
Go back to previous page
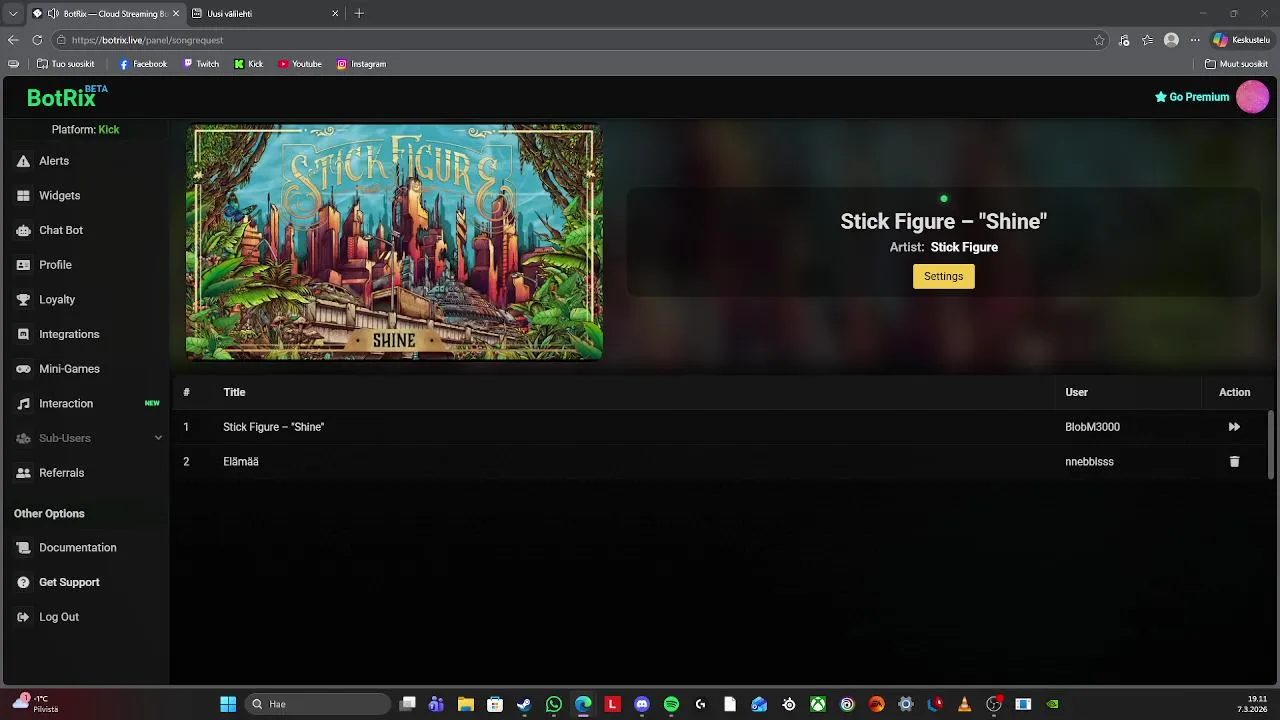(x=13, y=40)
